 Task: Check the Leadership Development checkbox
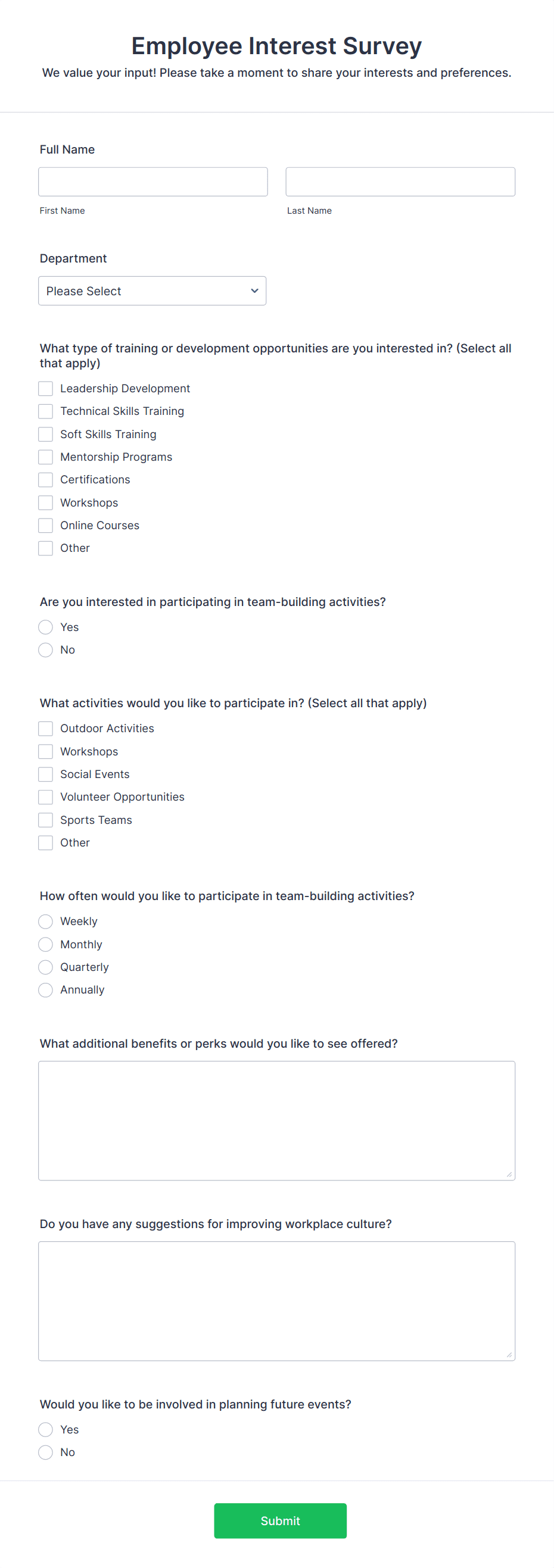45,388
